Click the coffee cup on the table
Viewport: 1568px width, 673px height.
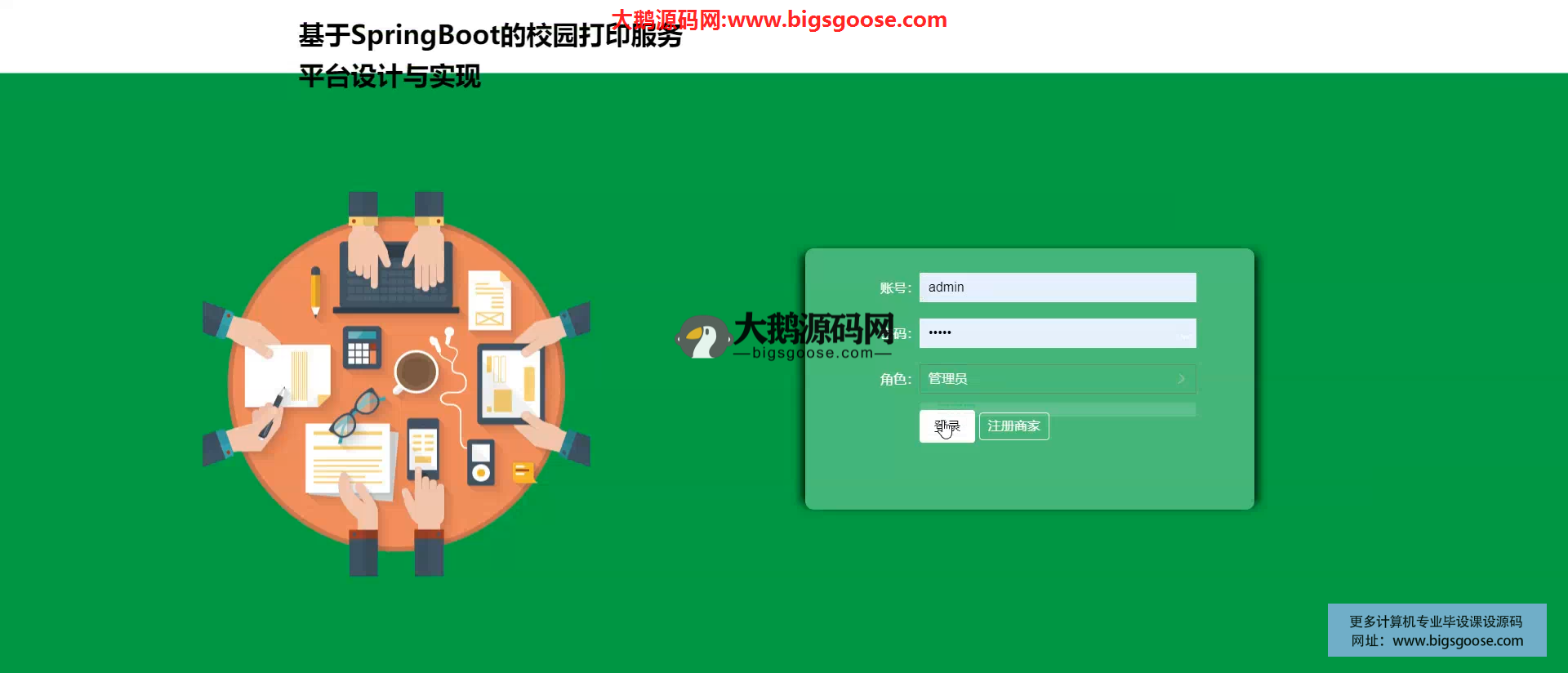pos(416,371)
